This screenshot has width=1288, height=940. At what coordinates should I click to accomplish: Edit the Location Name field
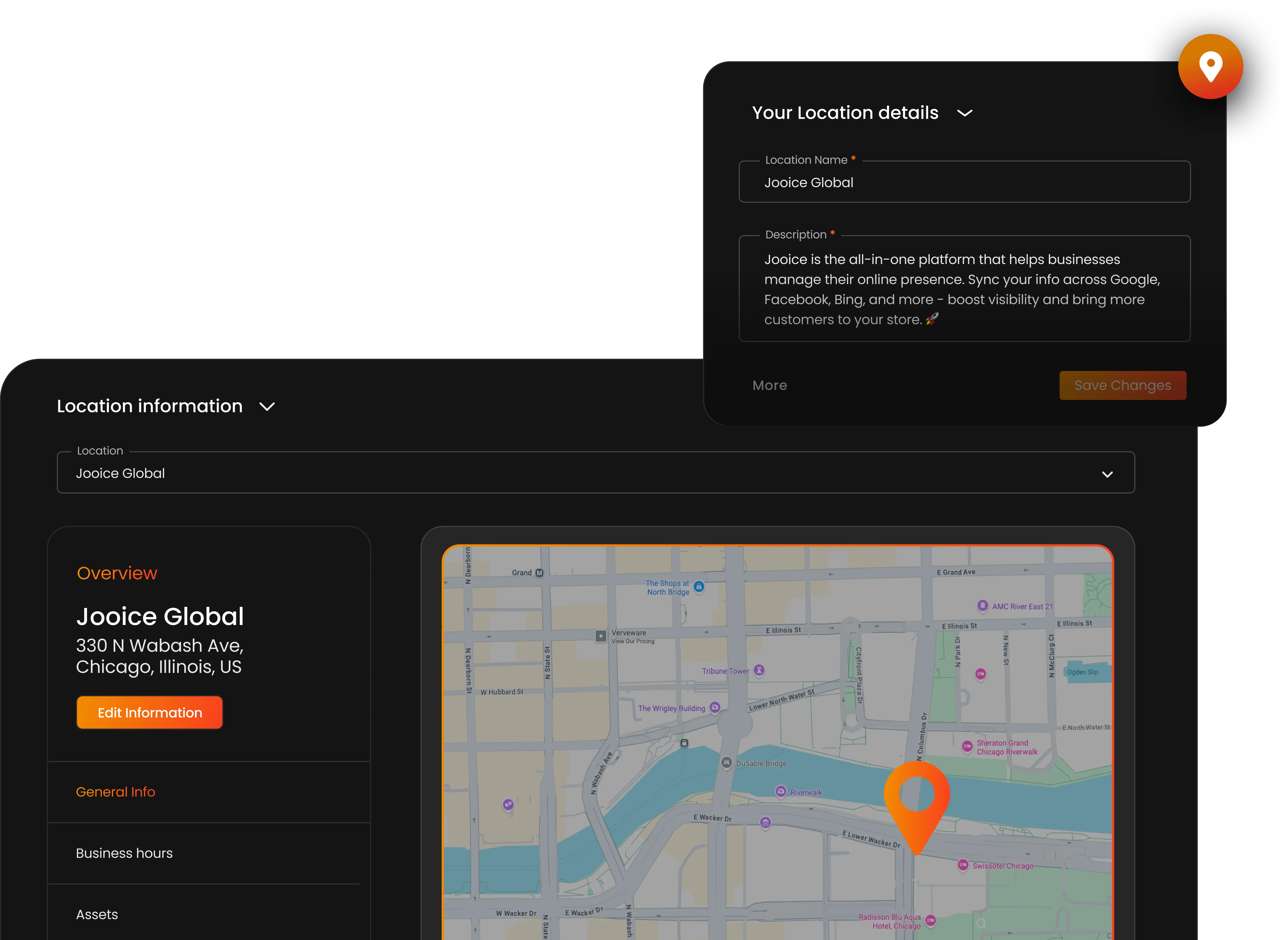pyautogui.click(x=964, y=182)
